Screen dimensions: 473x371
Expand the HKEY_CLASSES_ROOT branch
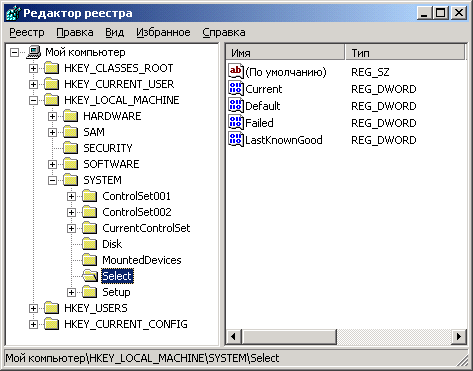click(33, 68)
